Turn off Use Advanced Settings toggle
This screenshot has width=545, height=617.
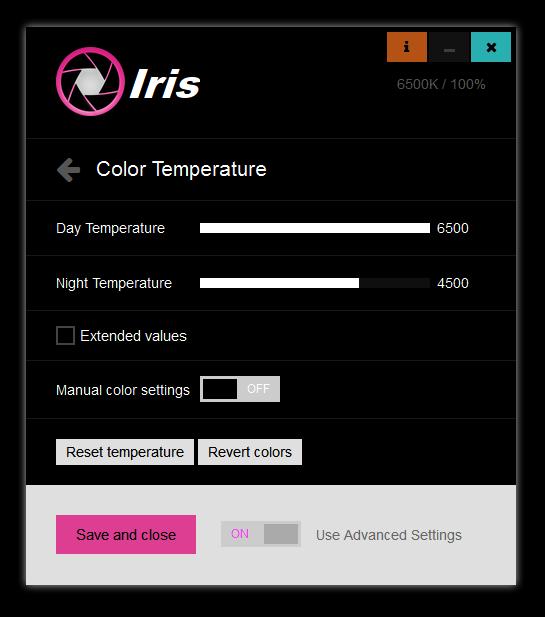260,534
